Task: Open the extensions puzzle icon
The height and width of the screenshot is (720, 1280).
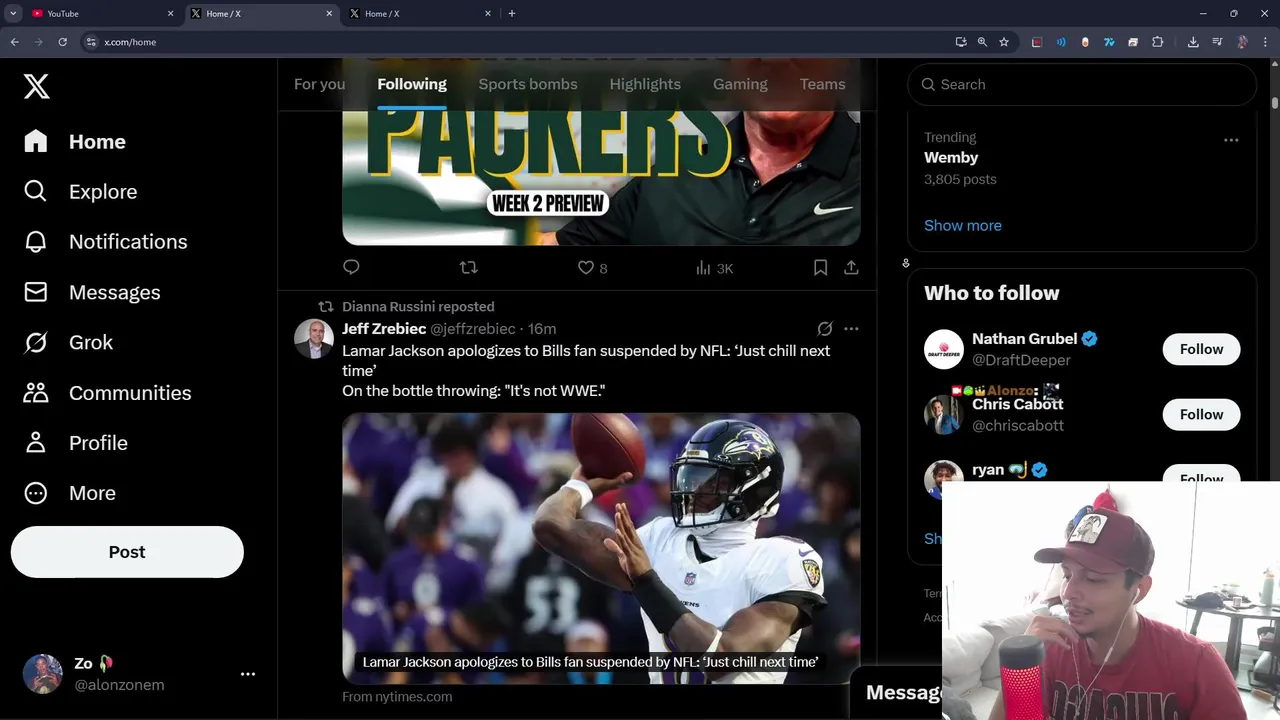Action: (1157, 42)
